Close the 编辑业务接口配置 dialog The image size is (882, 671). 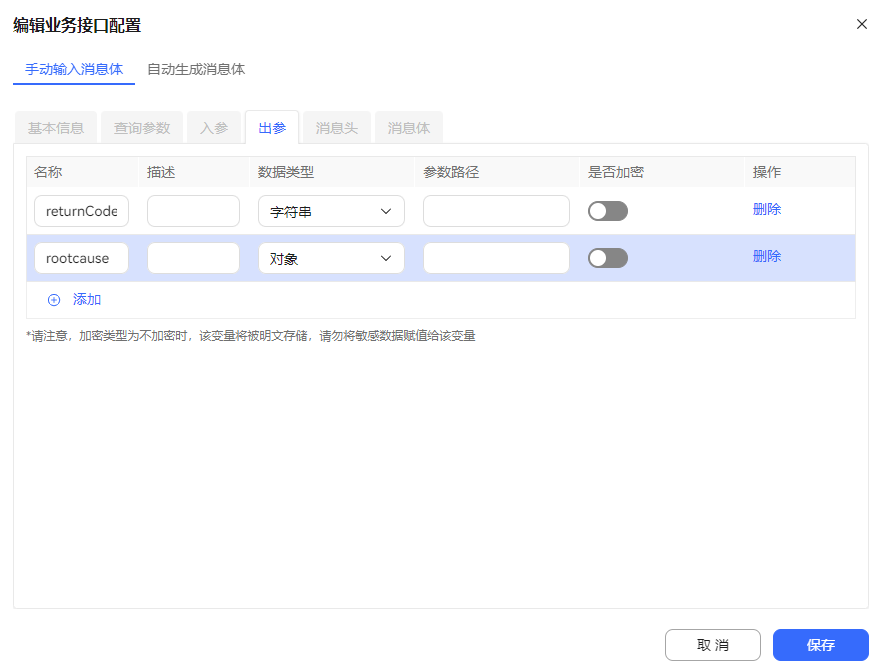click(x=862, y=24)
